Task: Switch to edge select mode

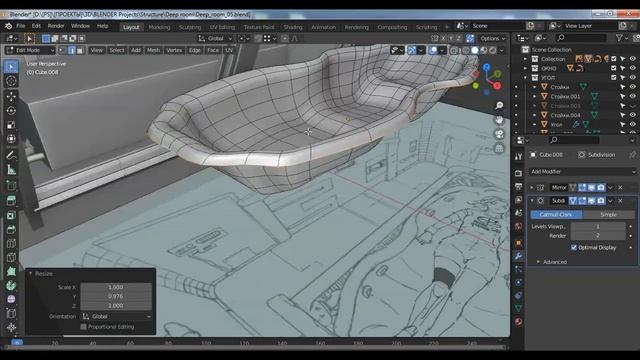Action: tap(71, 50)
